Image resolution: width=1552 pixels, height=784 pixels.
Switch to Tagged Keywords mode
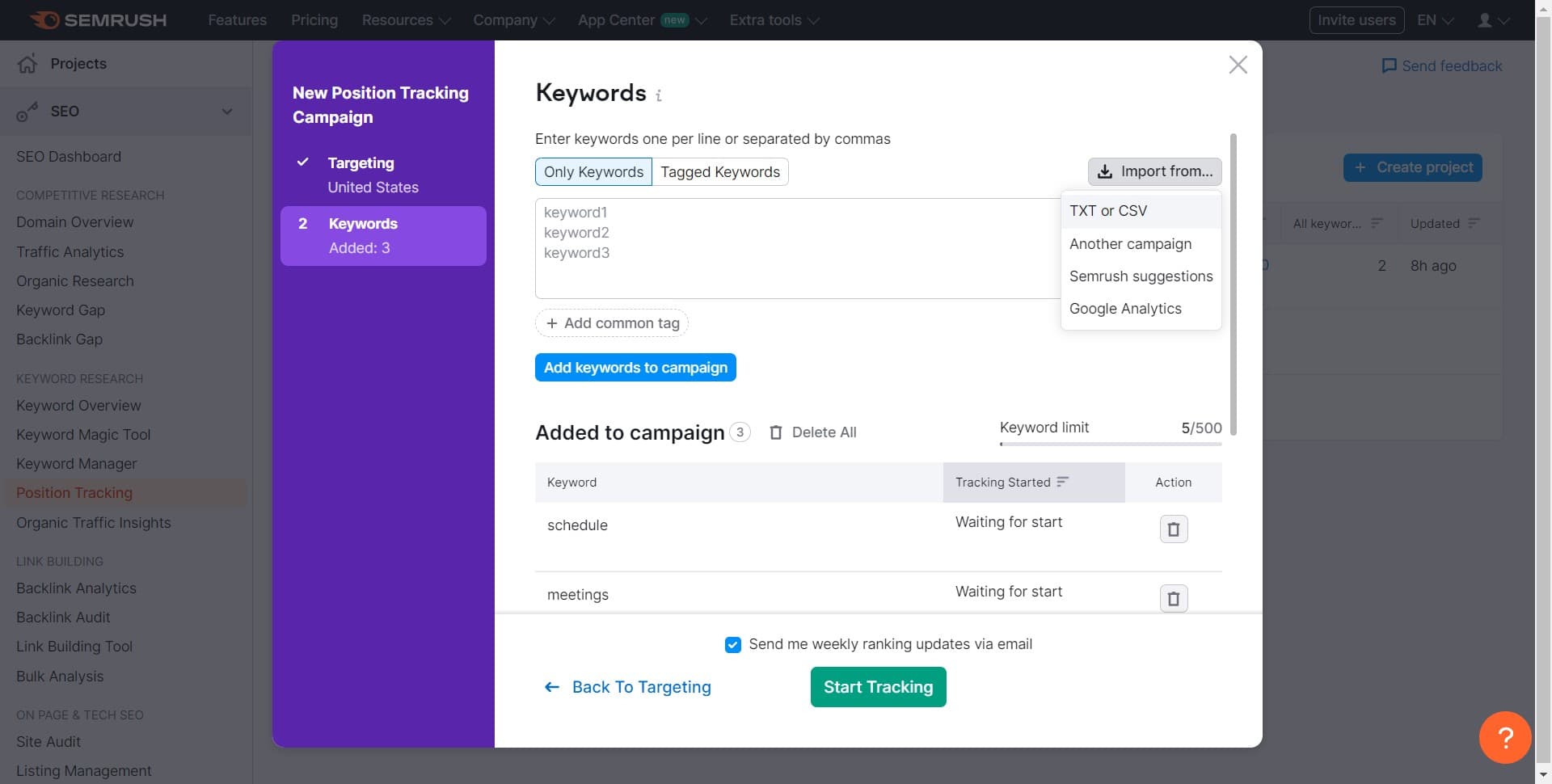click(719, 171)
